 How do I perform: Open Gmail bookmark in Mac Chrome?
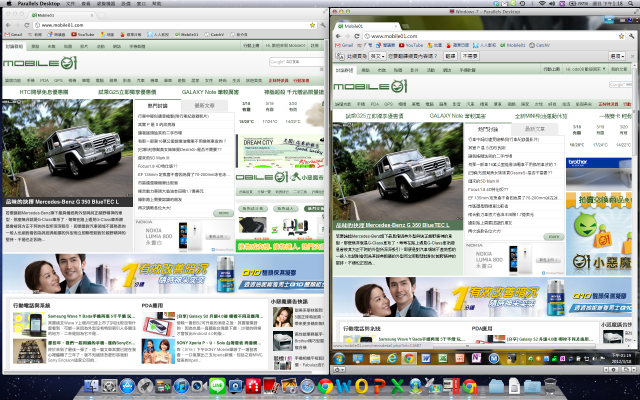click(x=14, y=35)
